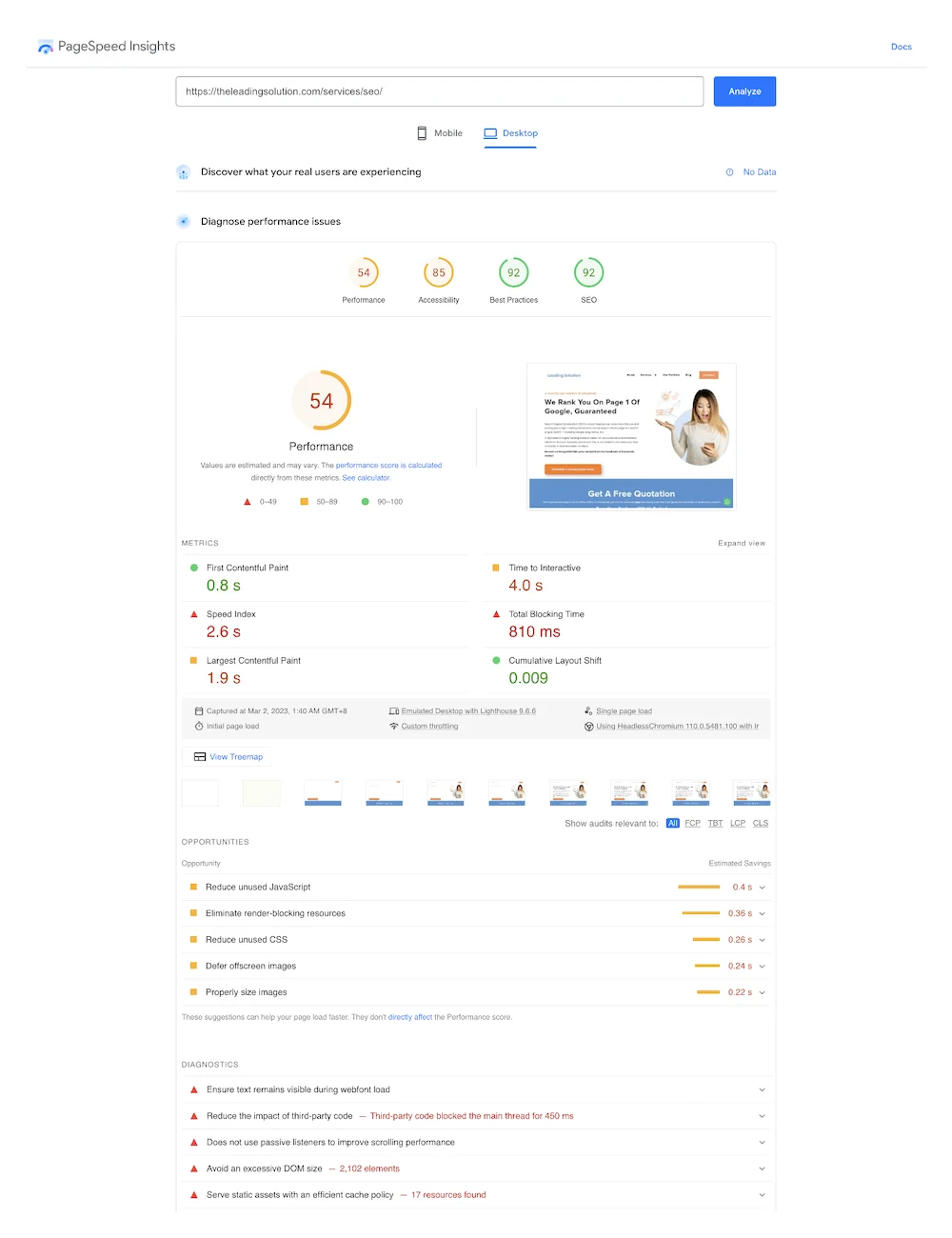Image resolution: width=952 pixels, height=1238 pixels.
Task: Click the website screenshot preview thumbnail
Action: point(631,437)
